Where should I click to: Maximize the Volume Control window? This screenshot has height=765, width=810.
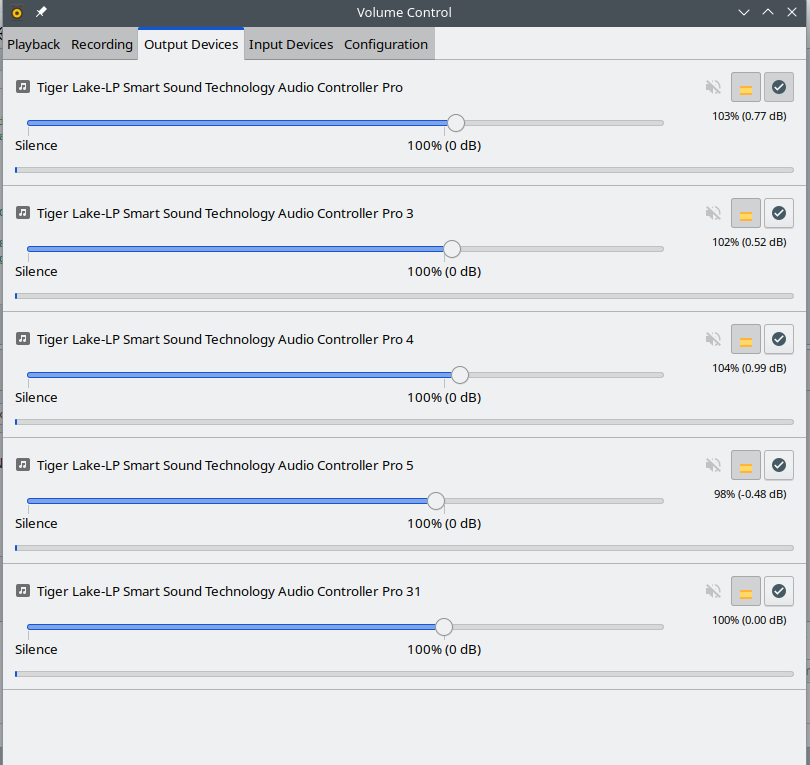768,12
